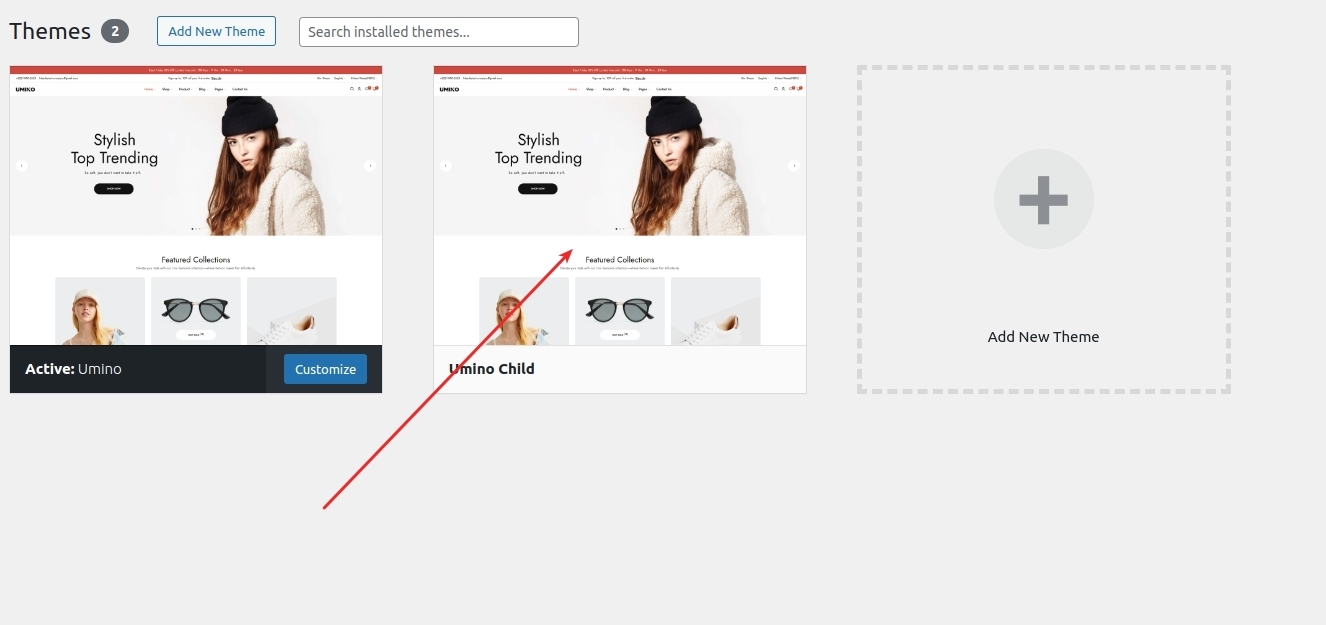Click right slider arrow in Umino Child preview
This screenshot has width=1326, height=625.
(x=793, y=165)
